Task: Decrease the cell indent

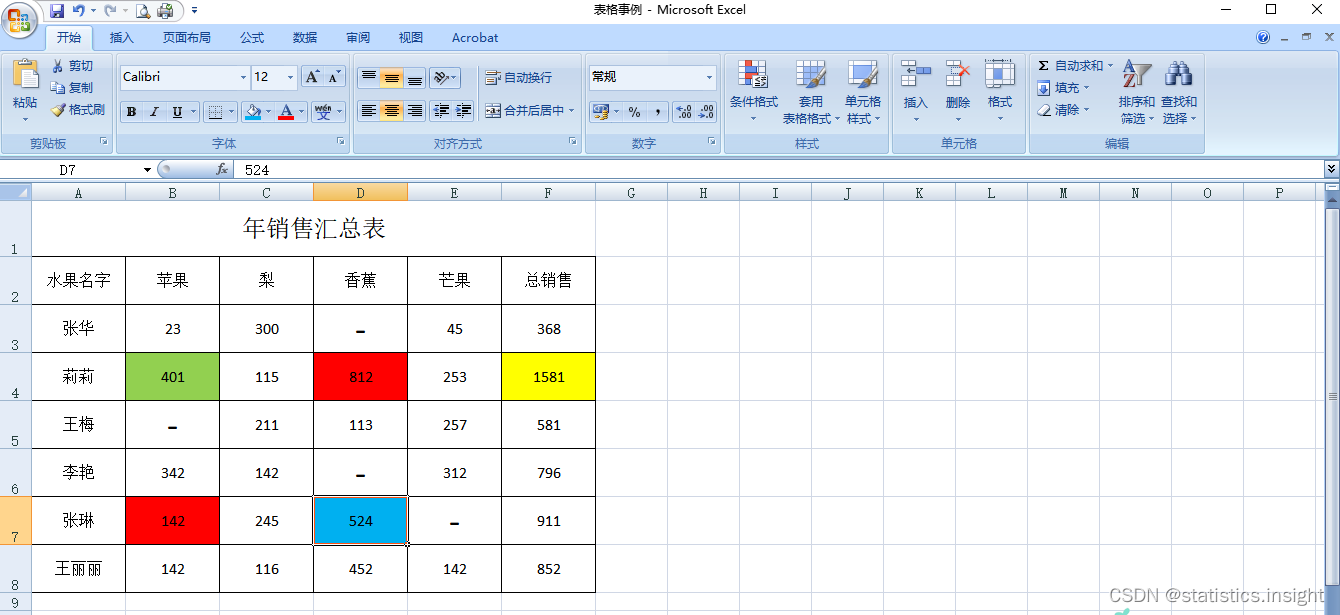Action: (x=441, y=111)
